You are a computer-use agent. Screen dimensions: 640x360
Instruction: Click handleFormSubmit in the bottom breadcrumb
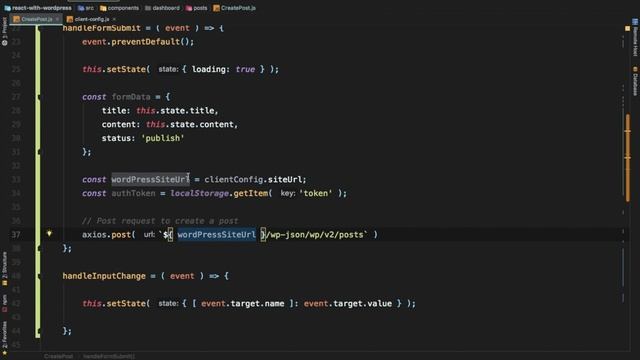[x=109, y=356]
